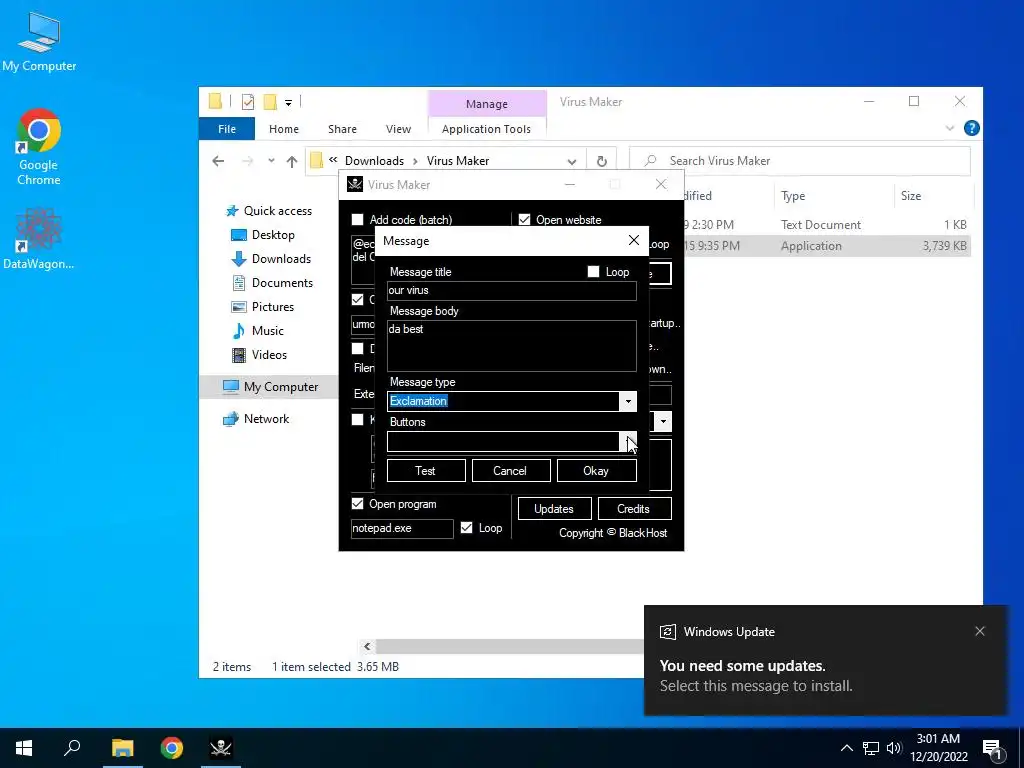Click the Credits button
The image size is (1024, 768).
(633, 509)
